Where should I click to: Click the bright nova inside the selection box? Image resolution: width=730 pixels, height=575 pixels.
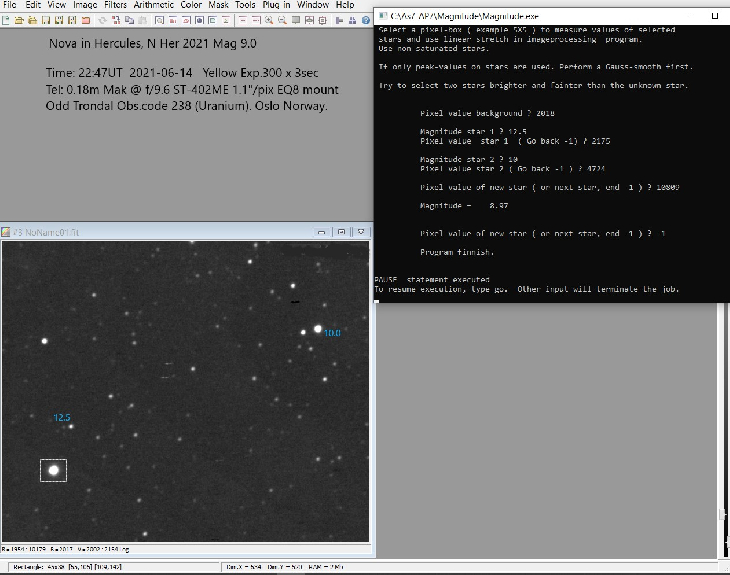coord(53,469)
